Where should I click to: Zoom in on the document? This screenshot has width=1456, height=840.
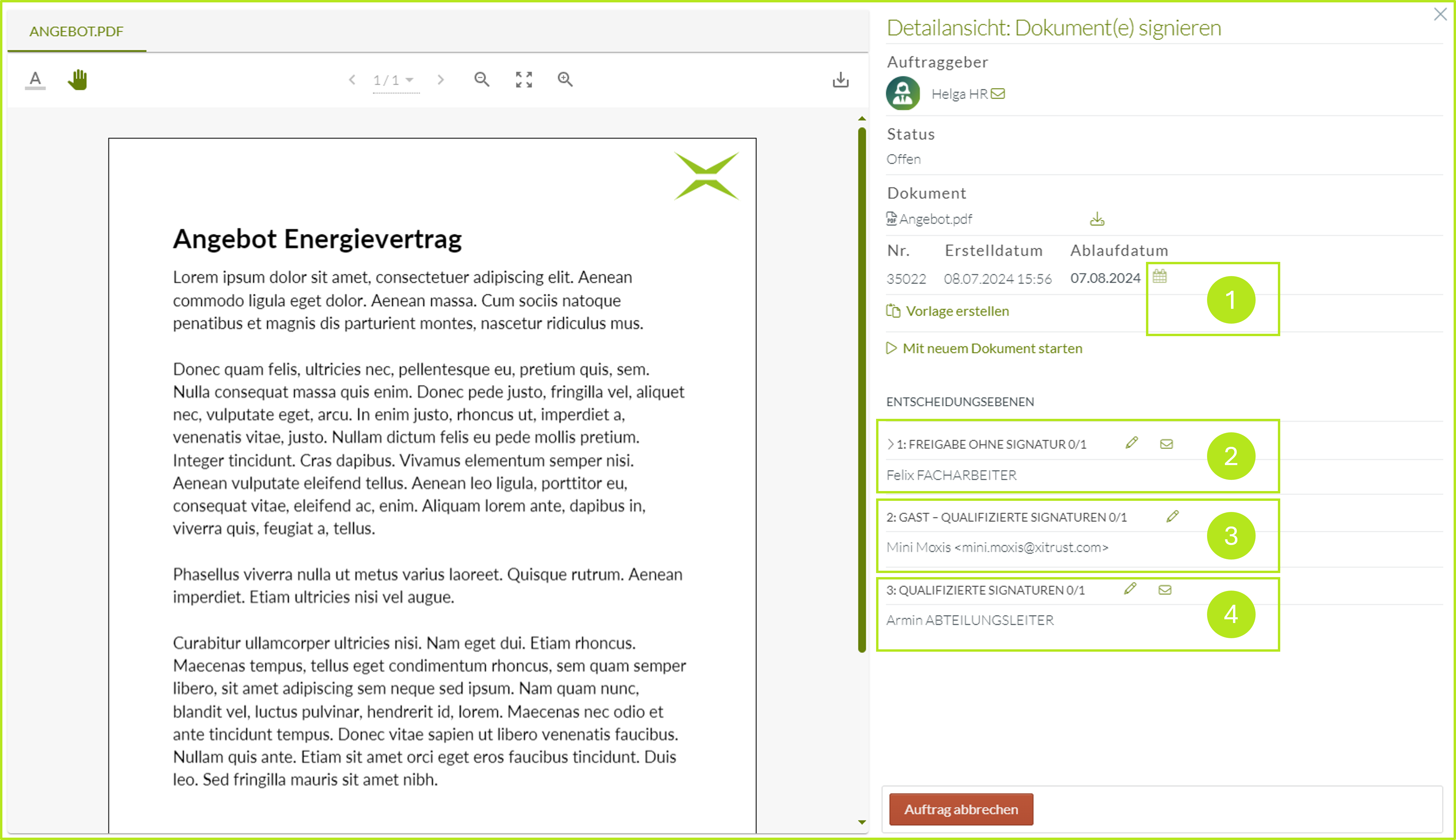coord(565,80)
